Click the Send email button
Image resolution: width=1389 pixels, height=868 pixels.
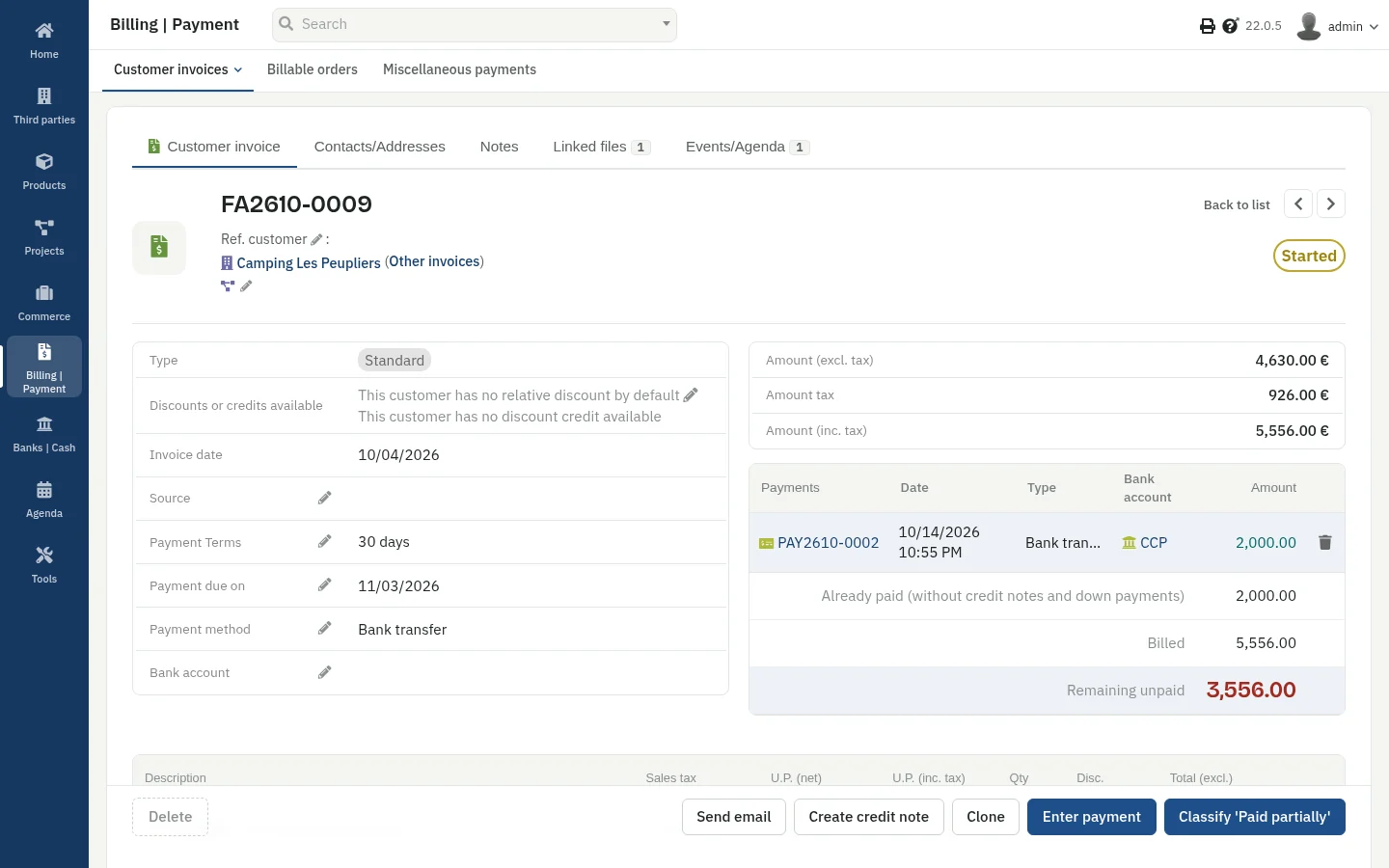pos(734,817)
